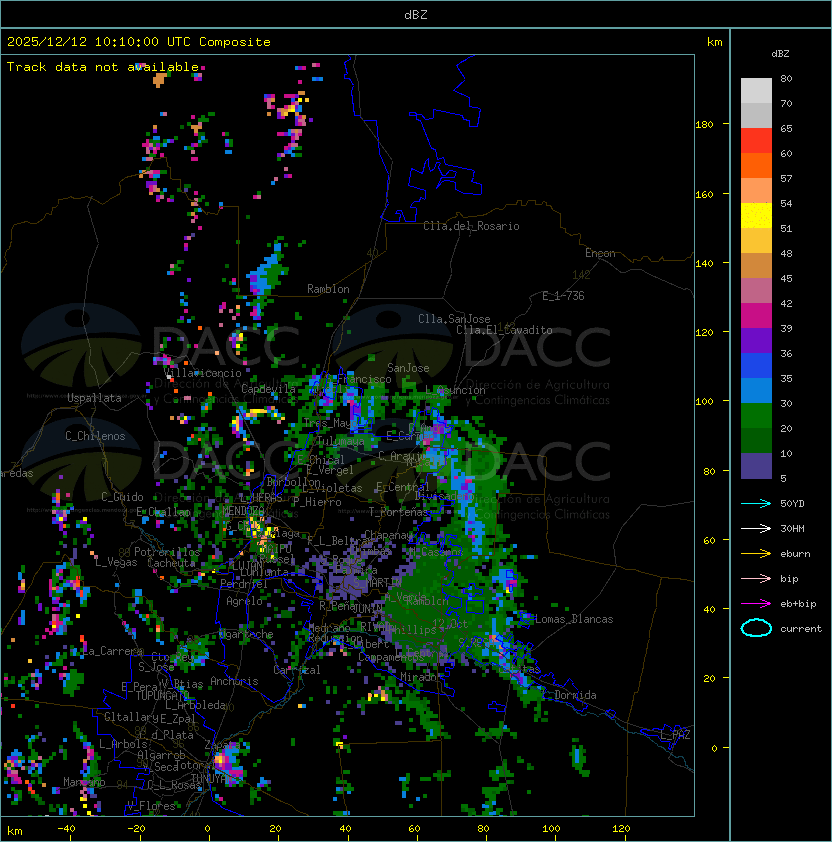
Task: Click the 'Anchoris' place label
Action: tap(234, 681)
